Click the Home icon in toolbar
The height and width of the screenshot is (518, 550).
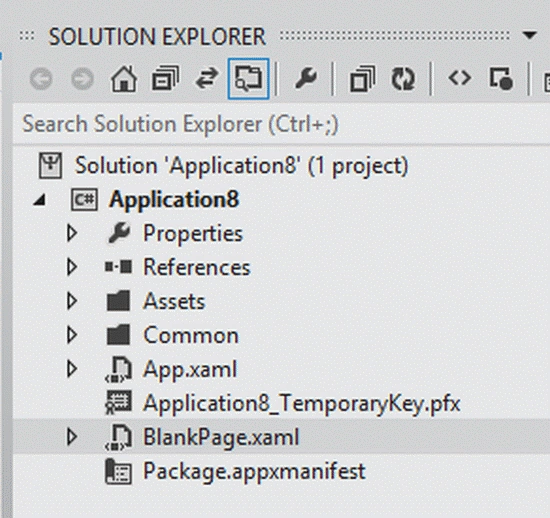[124, 79]
